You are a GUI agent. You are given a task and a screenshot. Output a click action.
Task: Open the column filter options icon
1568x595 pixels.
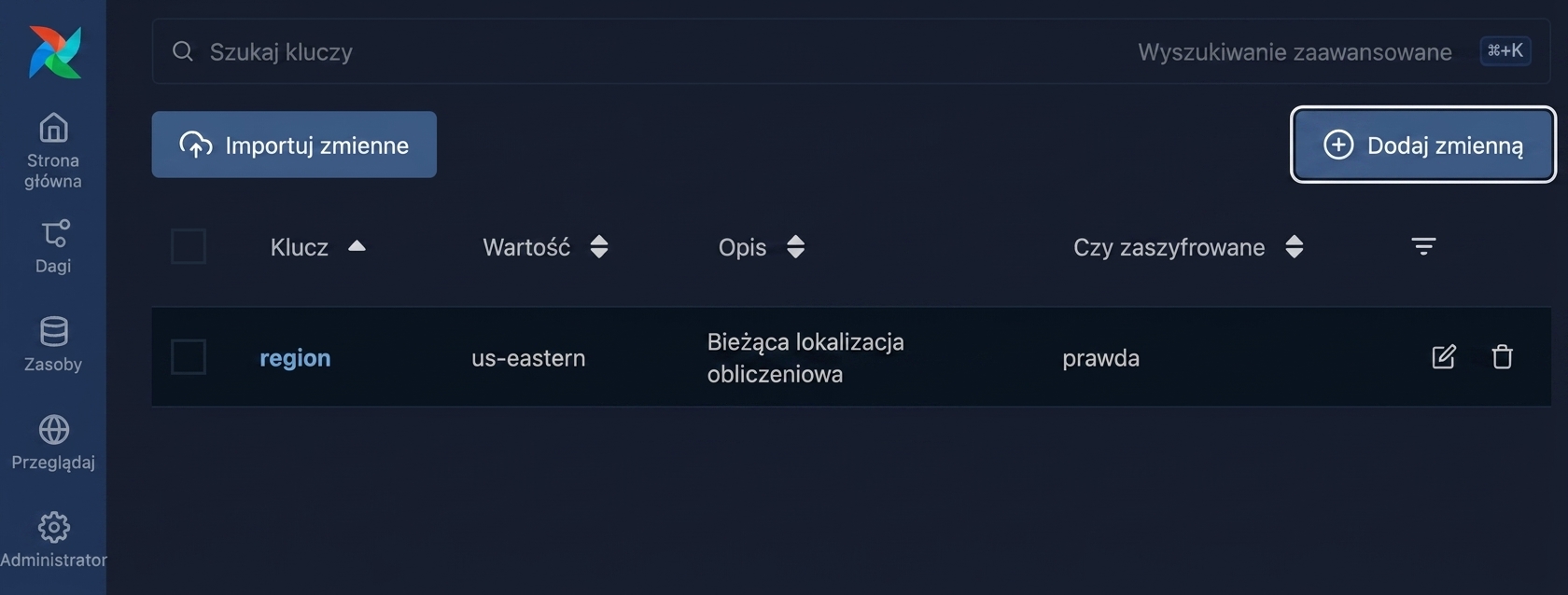pyautogui.click(x=1423, y=246)
